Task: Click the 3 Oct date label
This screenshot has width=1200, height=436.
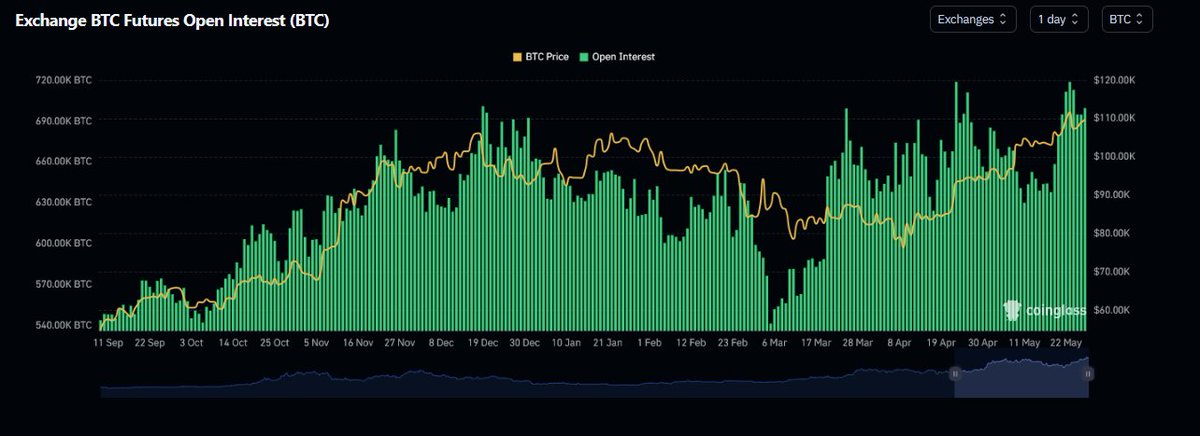Action: click(x=191, y=342)
